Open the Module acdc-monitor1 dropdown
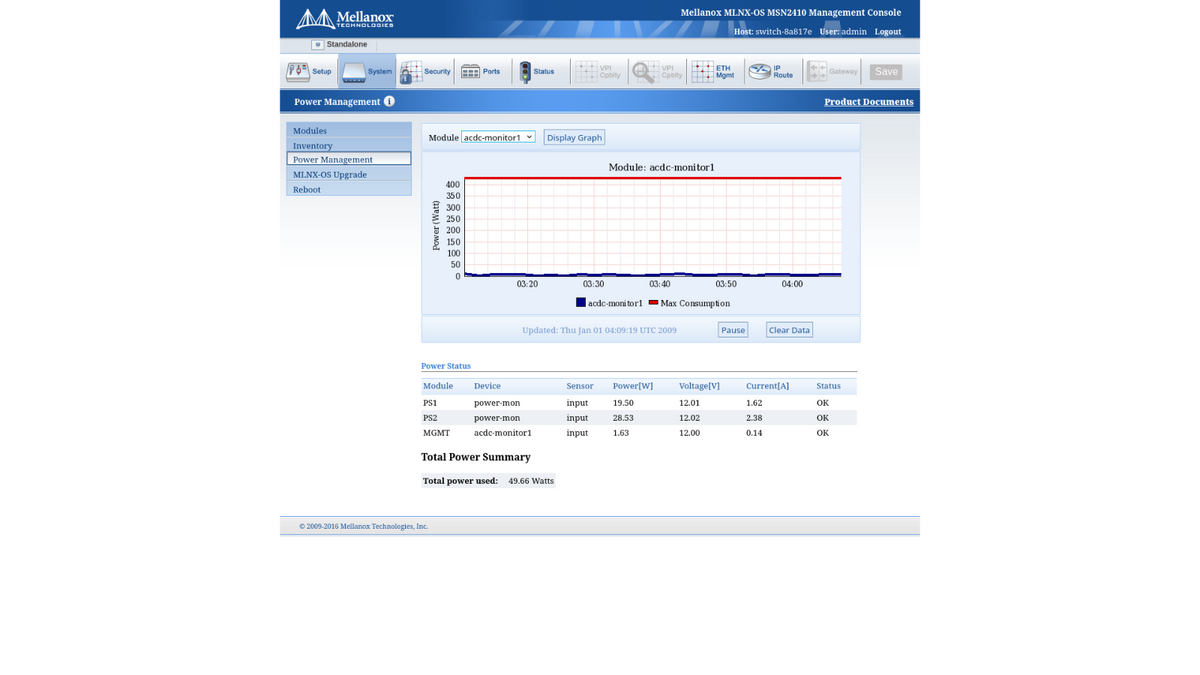Screen dimensions: 1200x675 (x=498, y=137)
